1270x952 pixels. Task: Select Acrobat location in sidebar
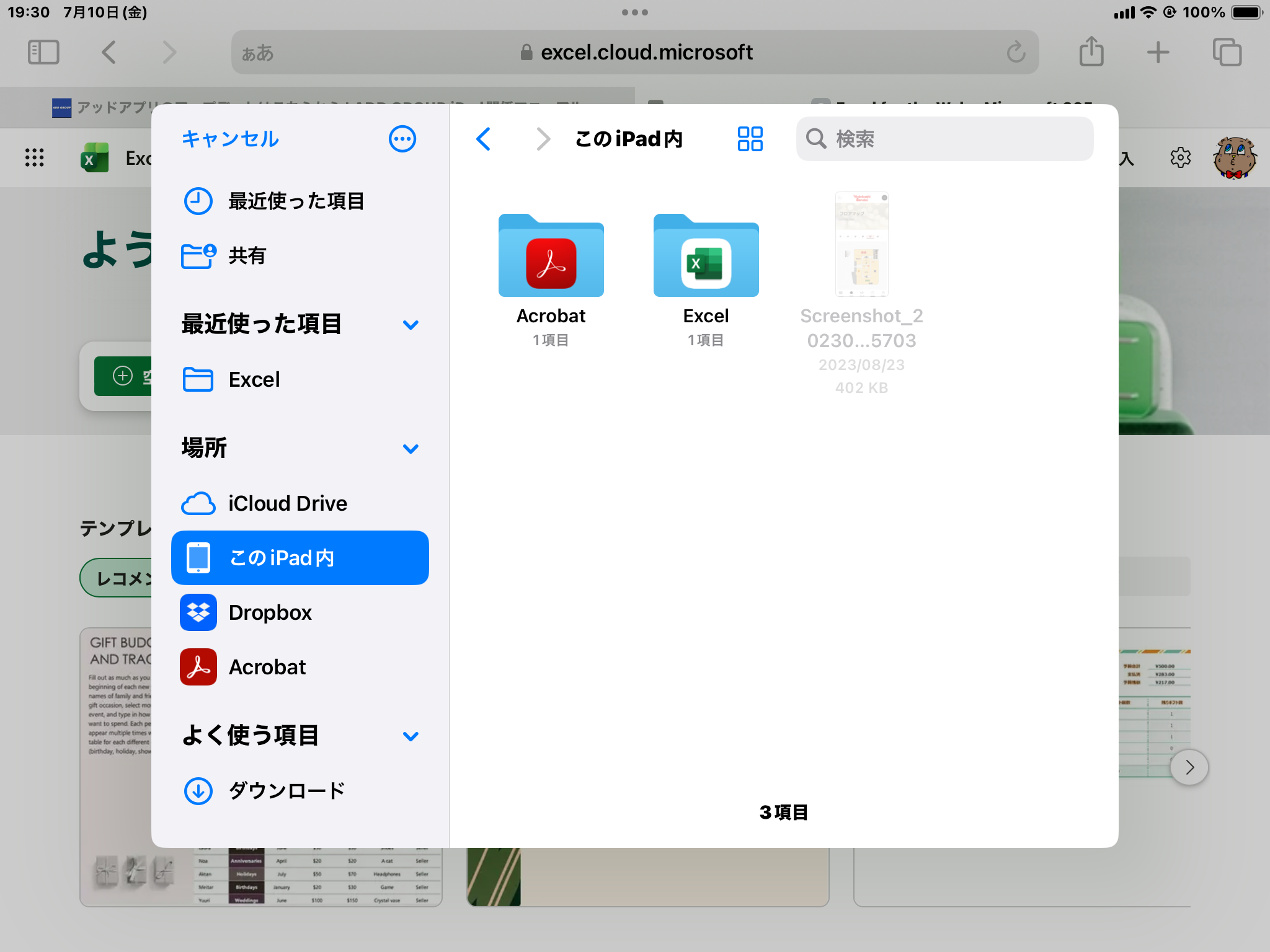[300, 667]
